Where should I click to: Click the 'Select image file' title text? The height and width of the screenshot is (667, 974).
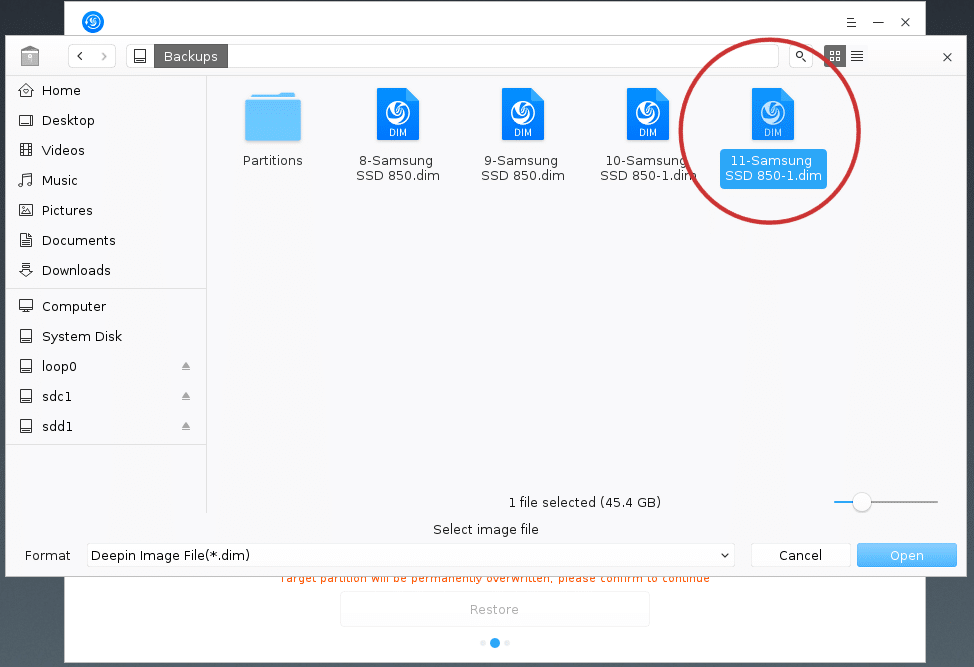(486, 529)
